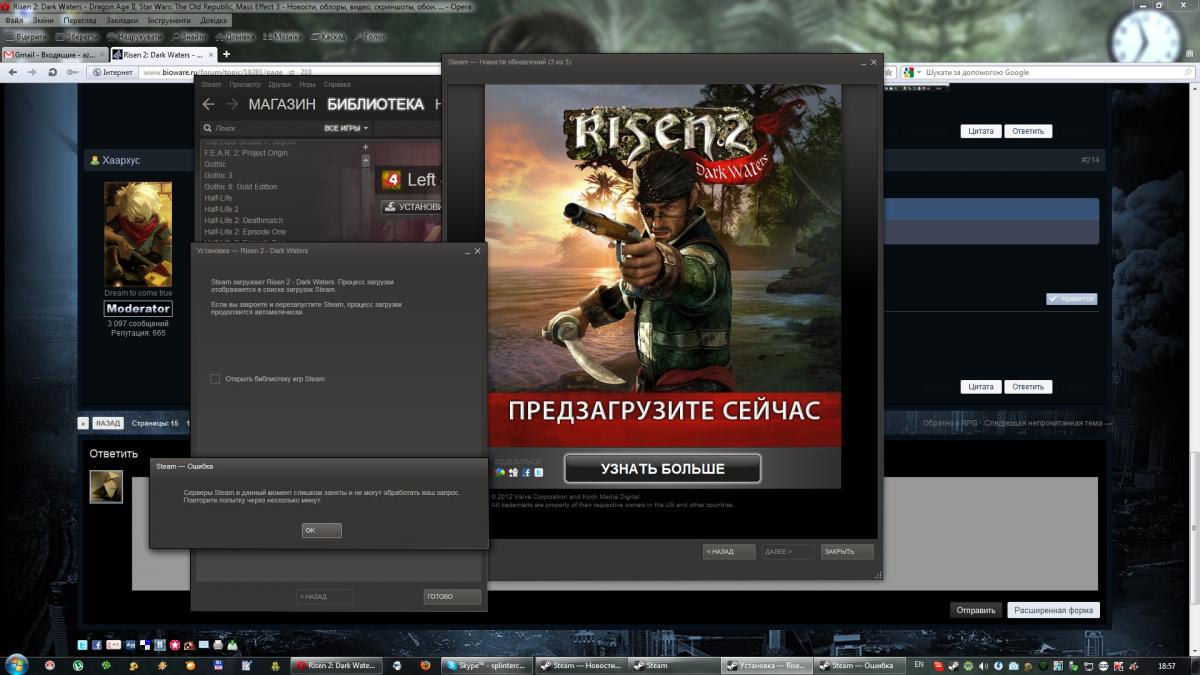Open Steam's Друзья menu
The image size is (1200, 675).
pos(279,85)
